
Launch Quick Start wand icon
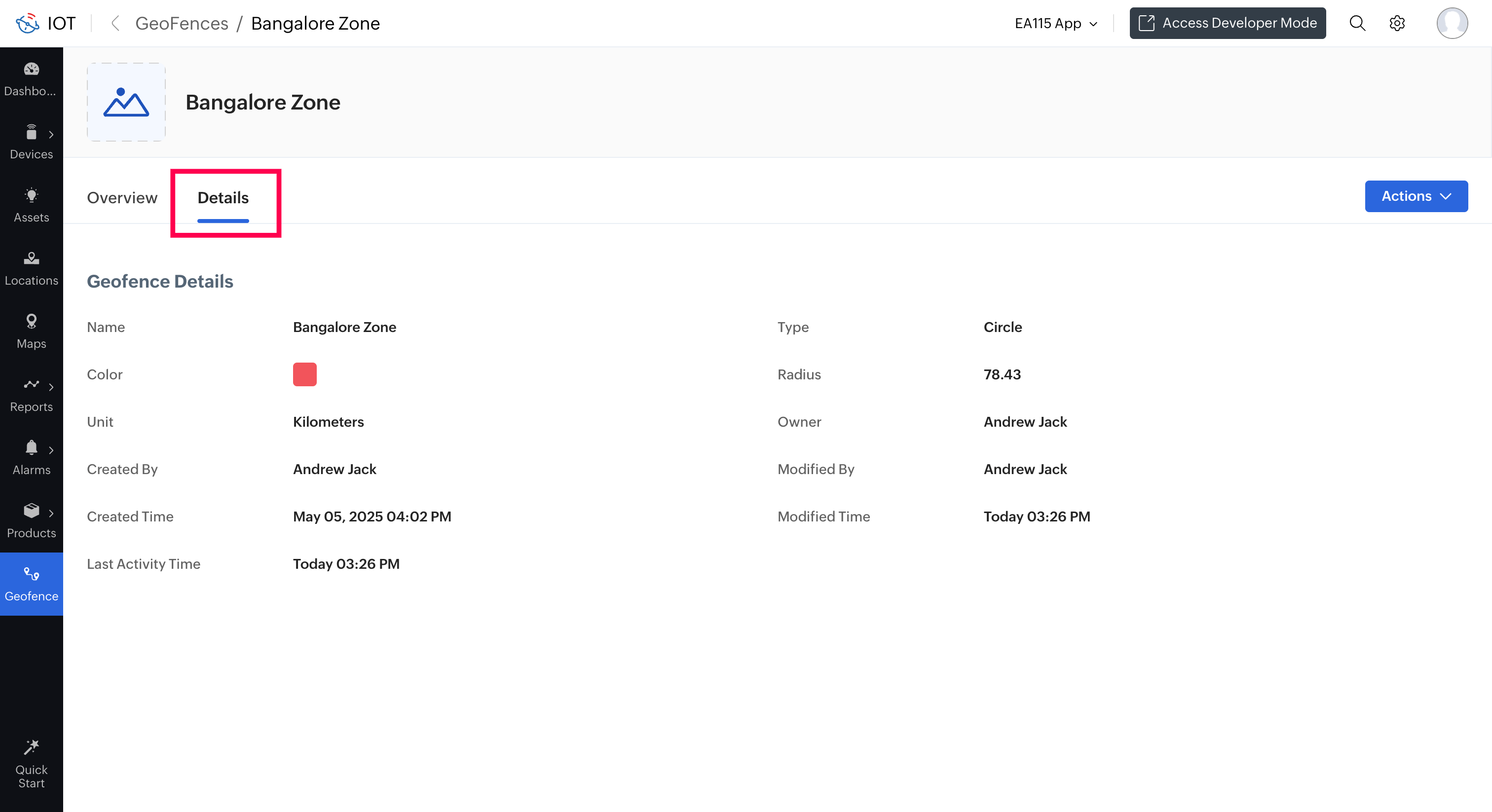point(31,747)
